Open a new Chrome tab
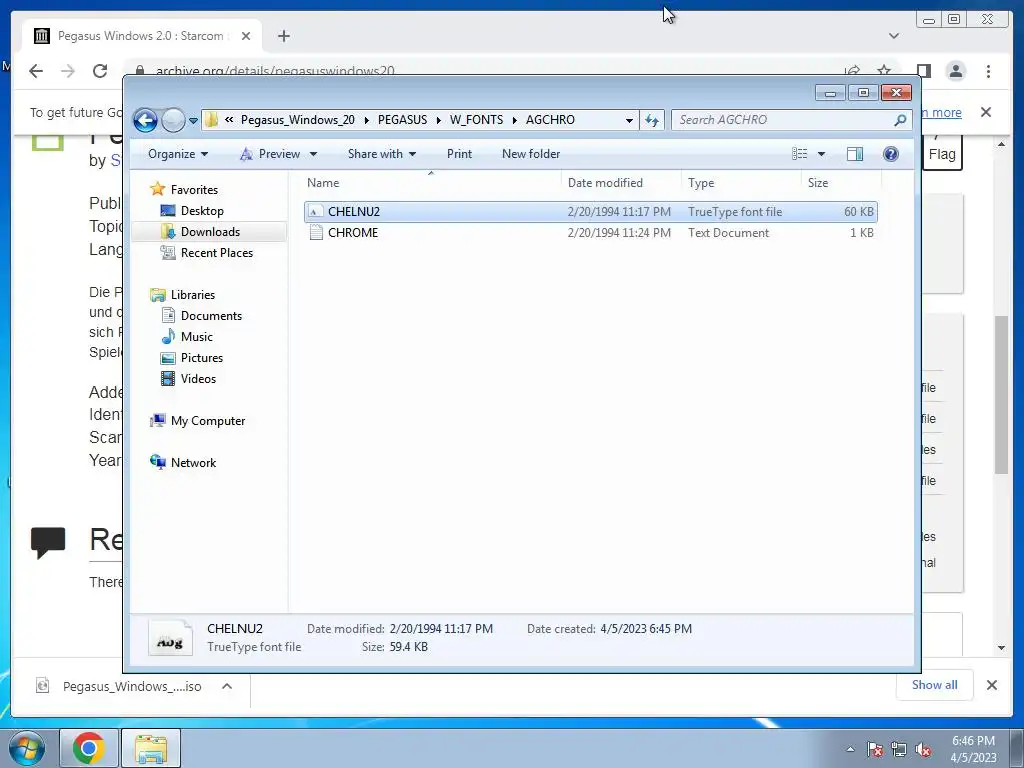The width and height of the screenshot is (1024, 768). tap(283, 36)
